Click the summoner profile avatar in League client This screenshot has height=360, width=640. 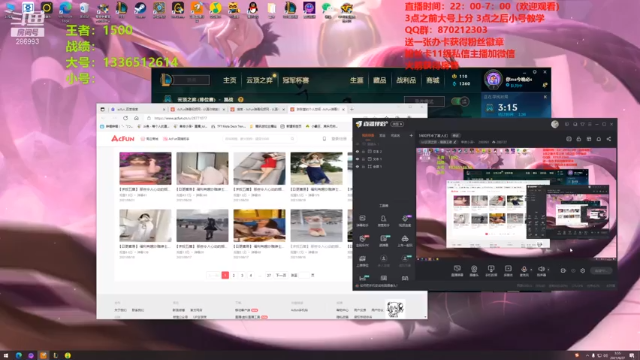pos(493,80)
